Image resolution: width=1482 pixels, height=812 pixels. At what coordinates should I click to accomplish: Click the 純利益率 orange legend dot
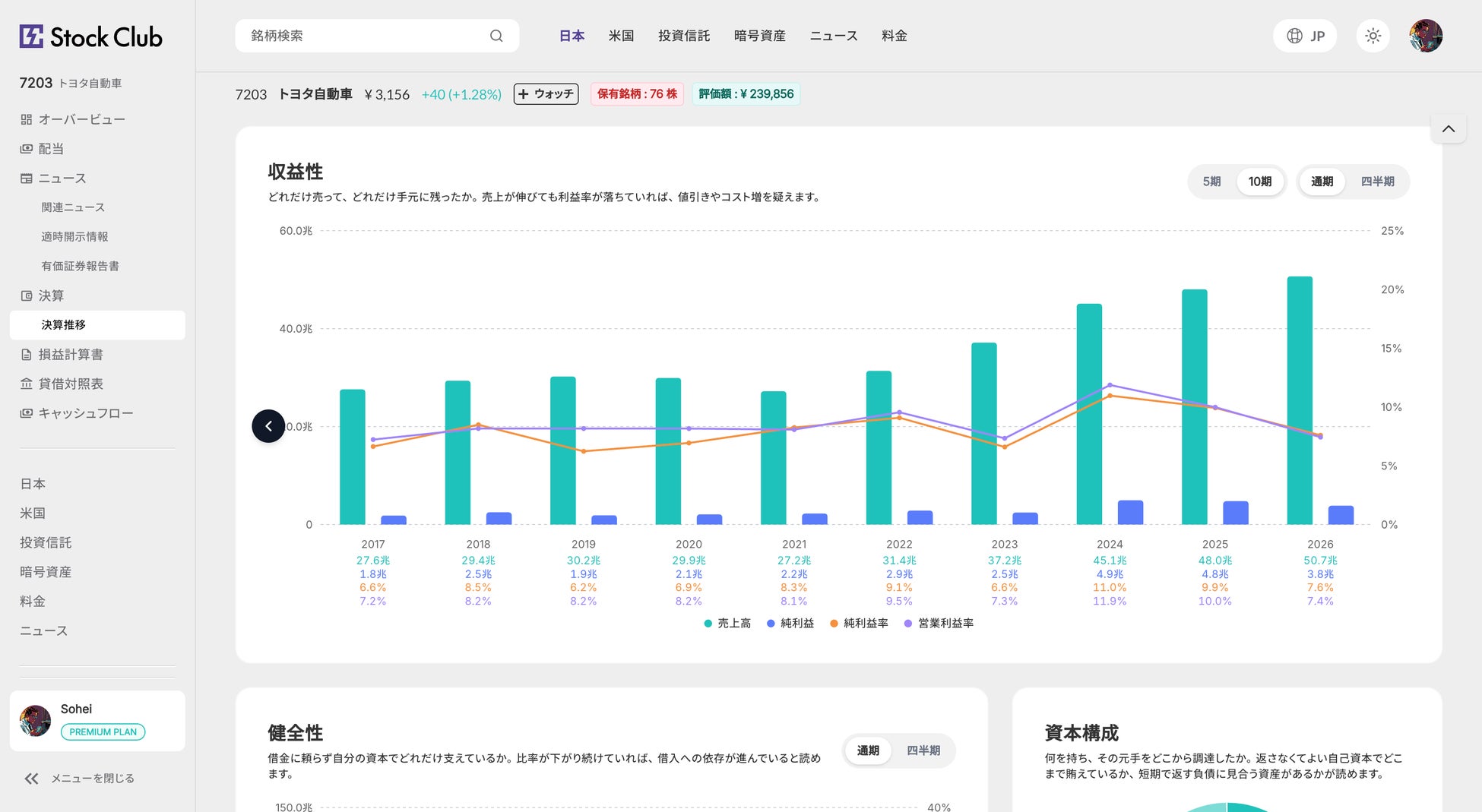pos(834,624)
